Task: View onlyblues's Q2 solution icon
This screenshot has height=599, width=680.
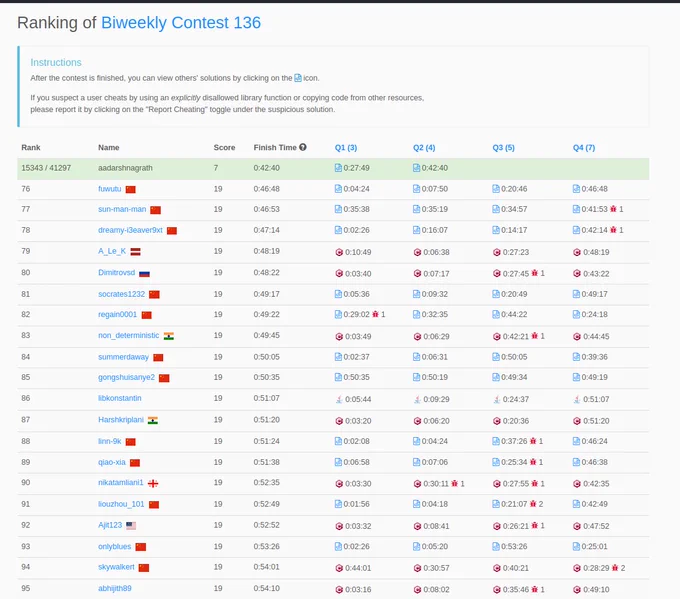Action: [416, 547]
